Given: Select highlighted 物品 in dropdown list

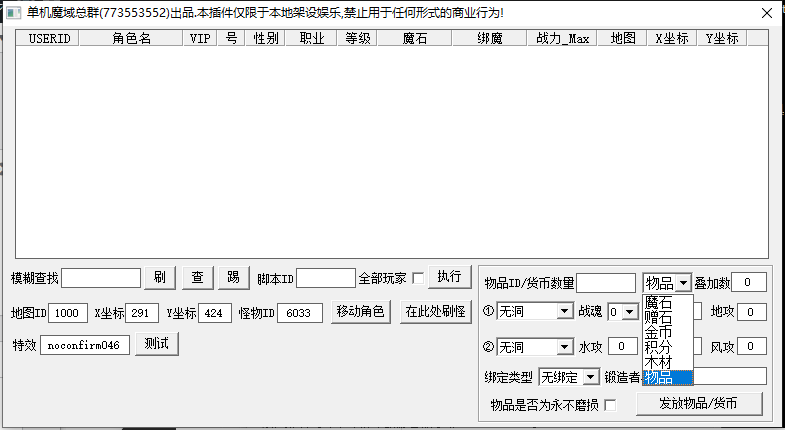Looking at the screenshot, I should coord(668,377).
